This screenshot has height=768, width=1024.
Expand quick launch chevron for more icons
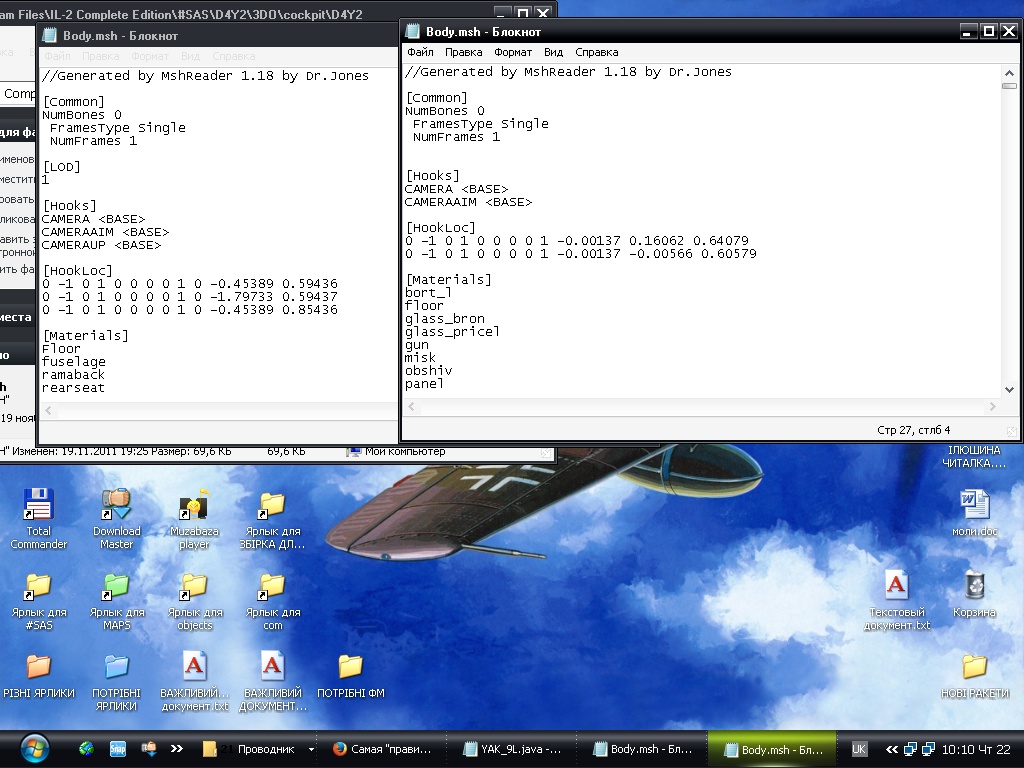click(176, 749)
